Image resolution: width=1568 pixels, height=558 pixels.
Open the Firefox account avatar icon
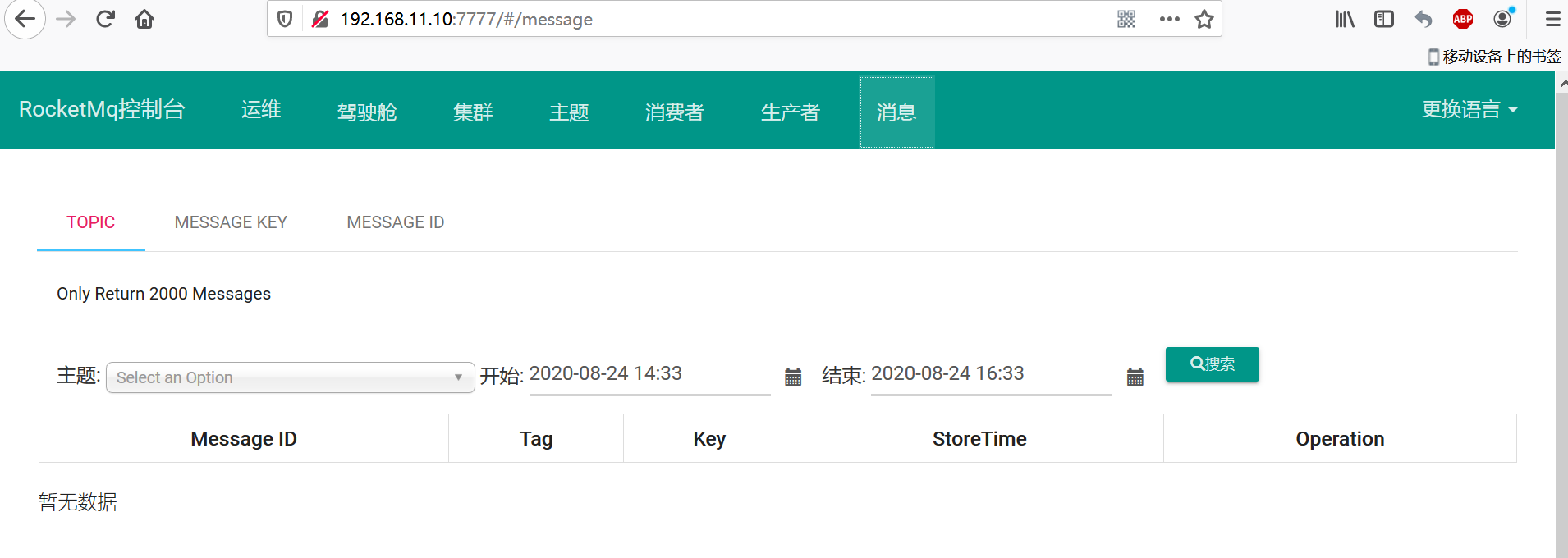coord(1503,18)
